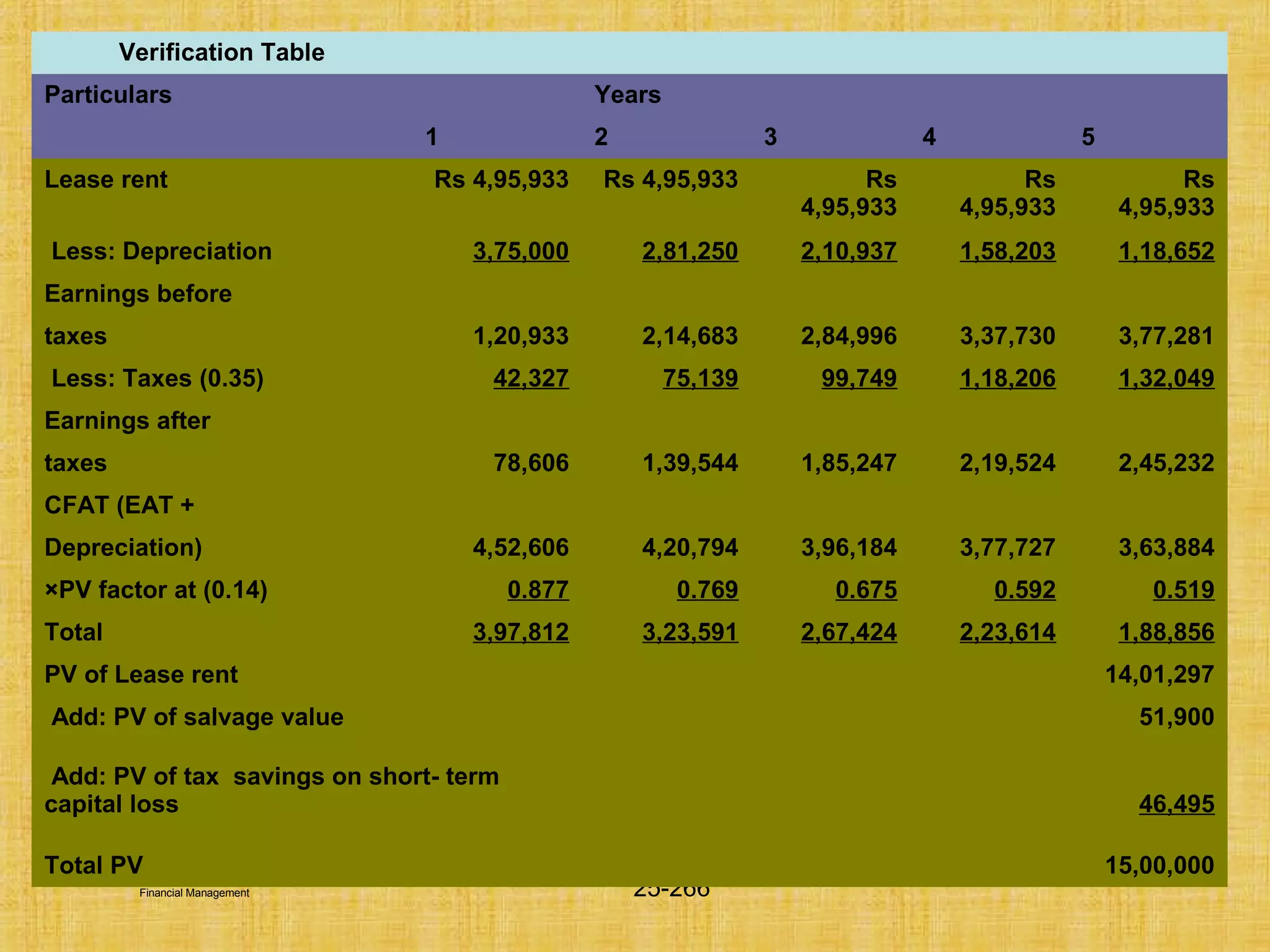Click the 'Financial Management' footer text
Image resolution: width=1270 pixels, height=952 pixels.
pos(194,893)
